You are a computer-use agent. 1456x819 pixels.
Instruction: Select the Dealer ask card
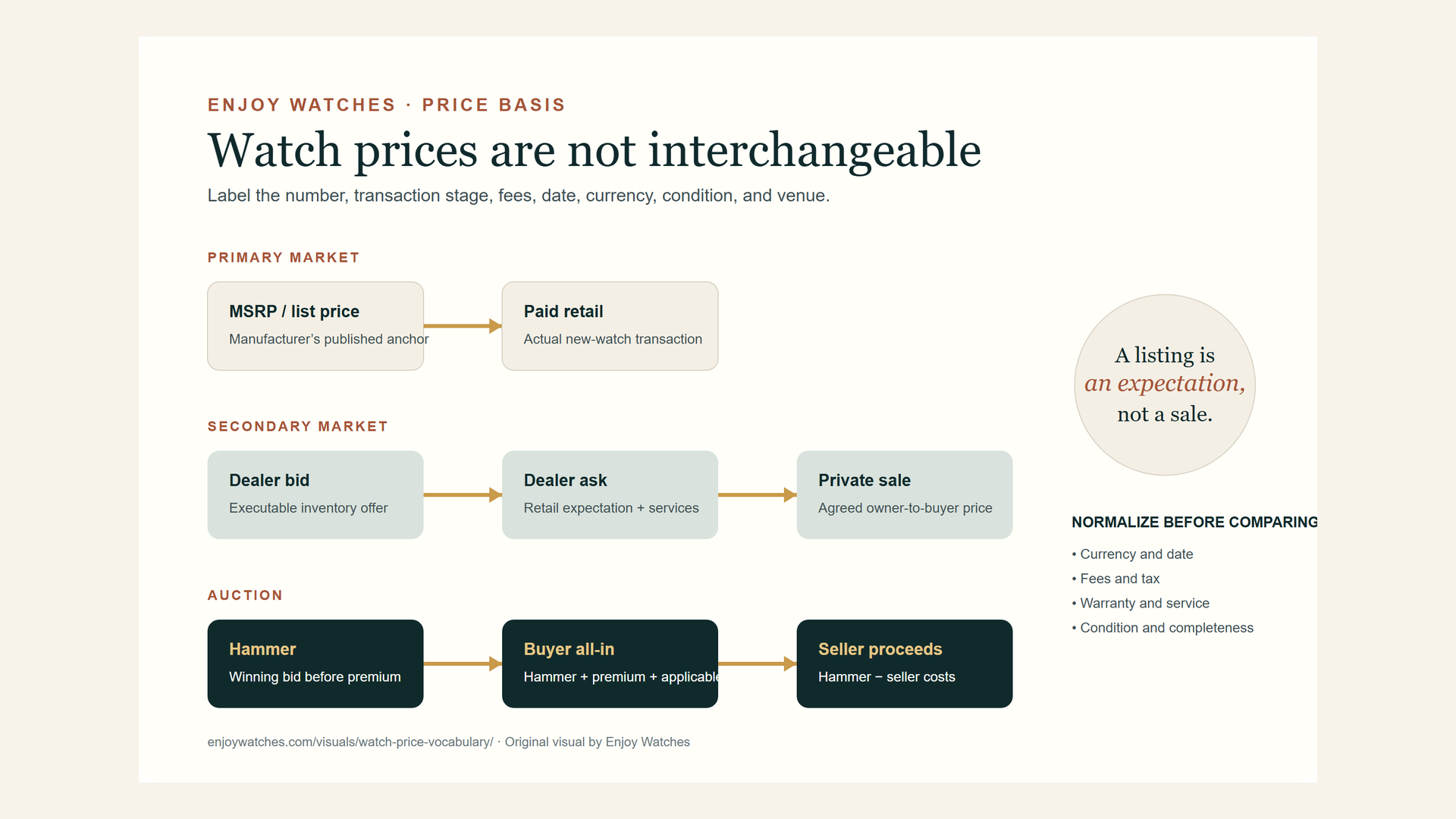coord(610,495)
